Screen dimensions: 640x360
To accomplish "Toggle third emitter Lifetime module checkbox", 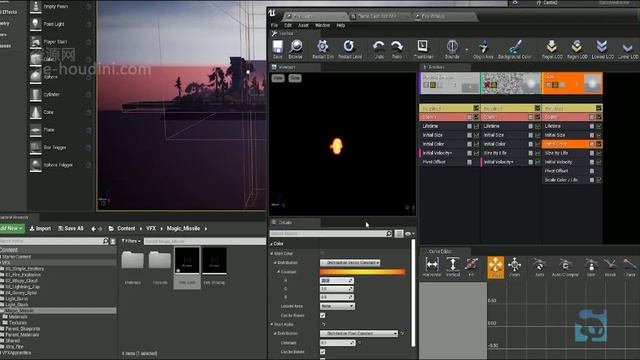I will 592,126.
